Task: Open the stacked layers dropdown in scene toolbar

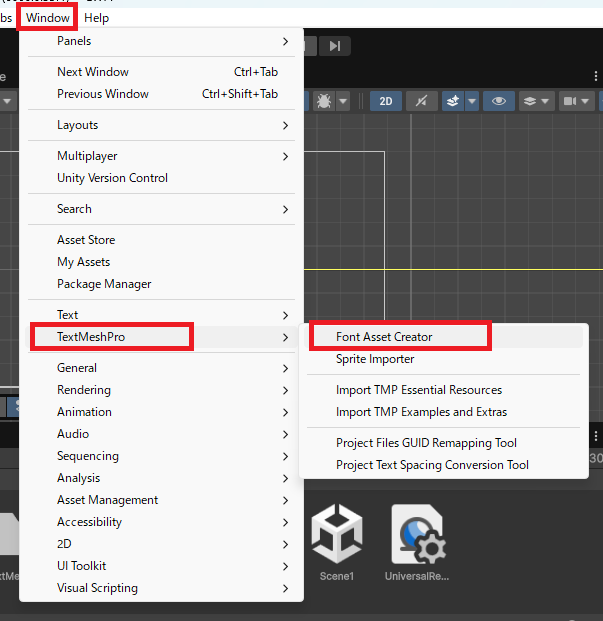Action: pos(536,101)
